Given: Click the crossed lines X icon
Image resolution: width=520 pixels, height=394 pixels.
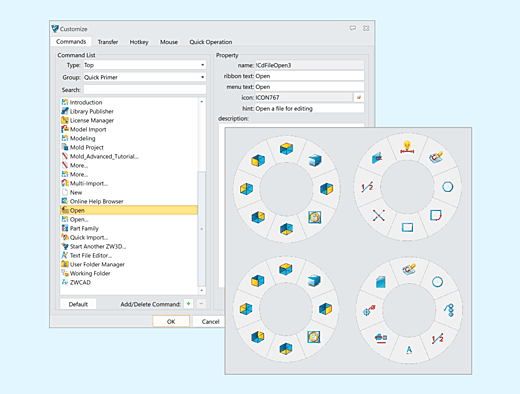Looking at the screenshot, I should click(x=379, y=215).
